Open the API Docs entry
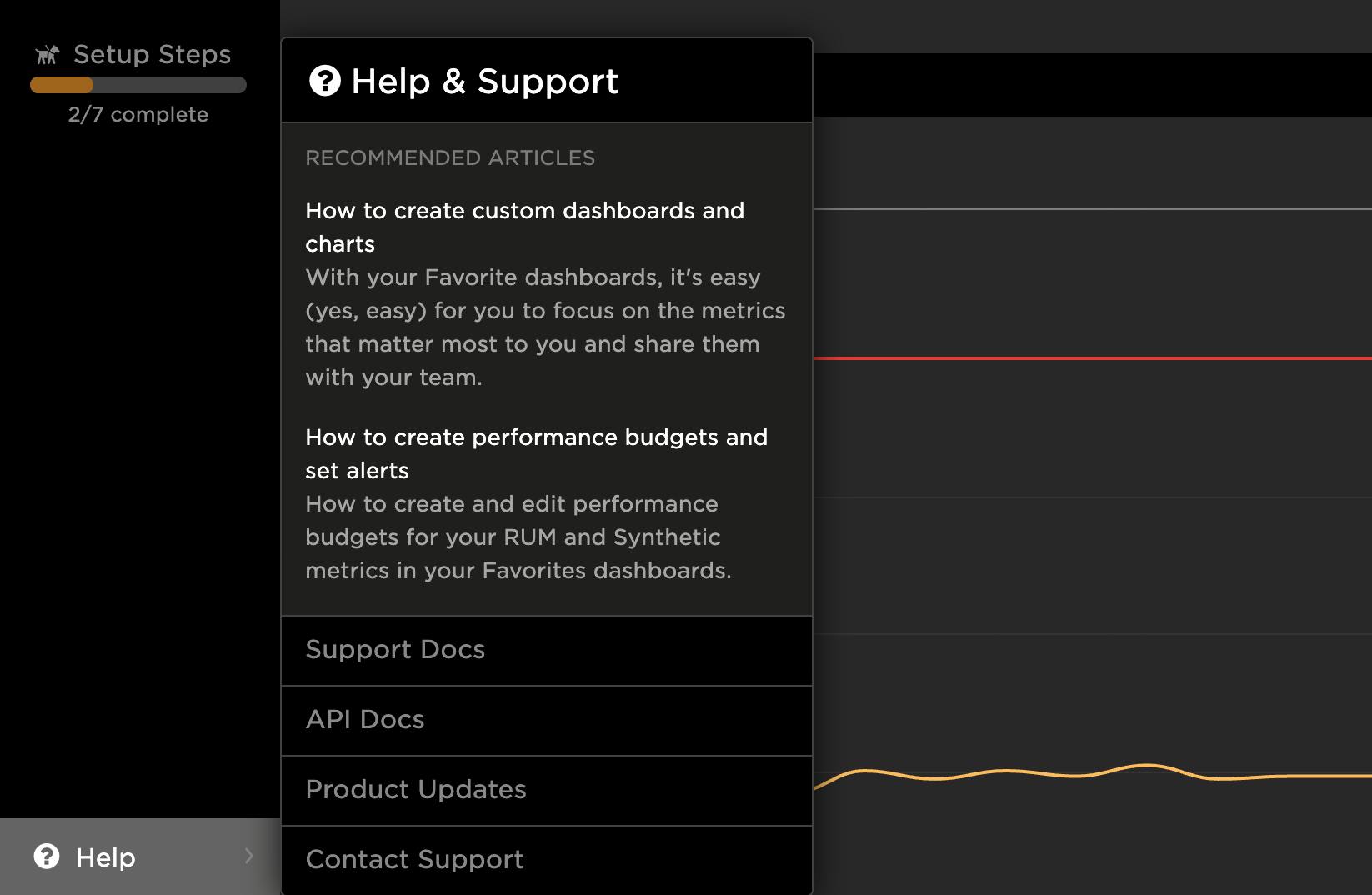1372x895 pixels. pyautogui.click(x=365, y=720)
